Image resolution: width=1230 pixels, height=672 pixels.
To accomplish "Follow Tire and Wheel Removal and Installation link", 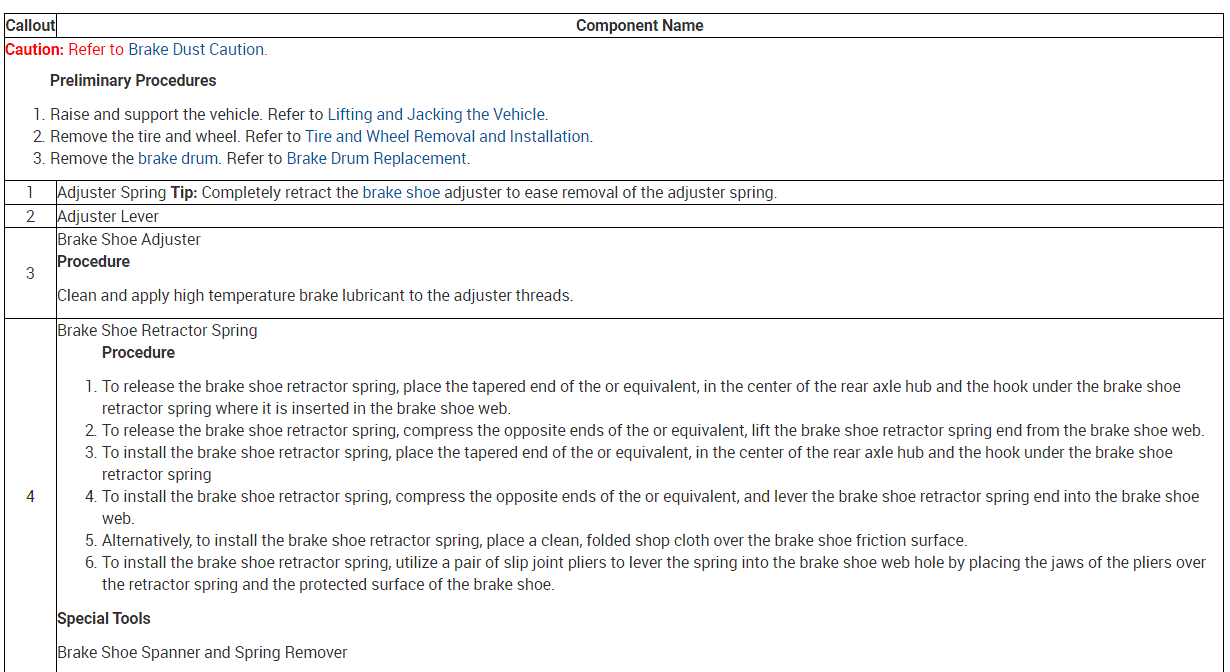I will coord(448,136).
